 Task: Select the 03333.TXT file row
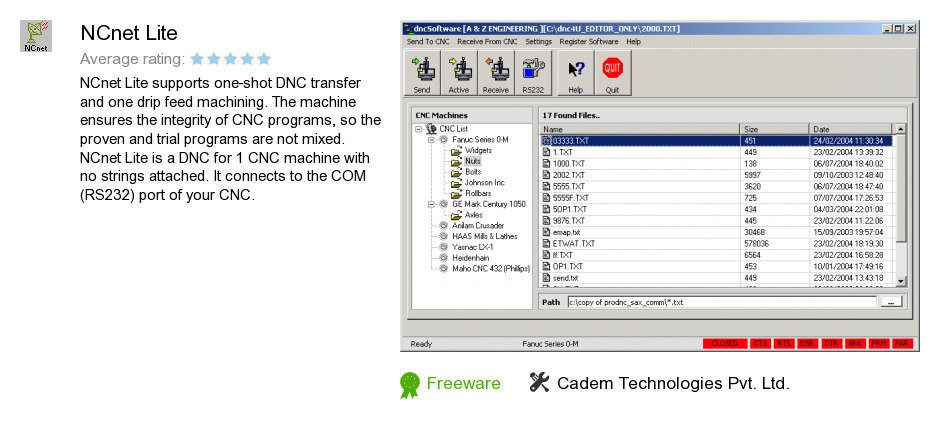[x=716, y=141]
